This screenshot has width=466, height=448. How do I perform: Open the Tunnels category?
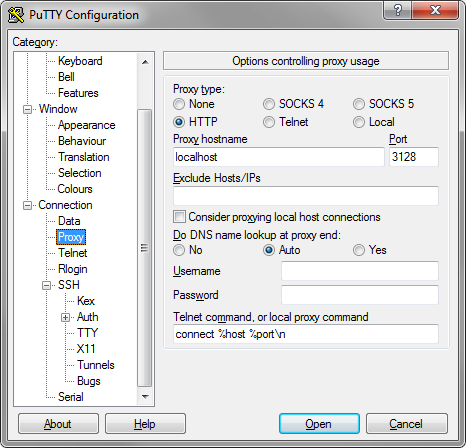coord(96,365)
